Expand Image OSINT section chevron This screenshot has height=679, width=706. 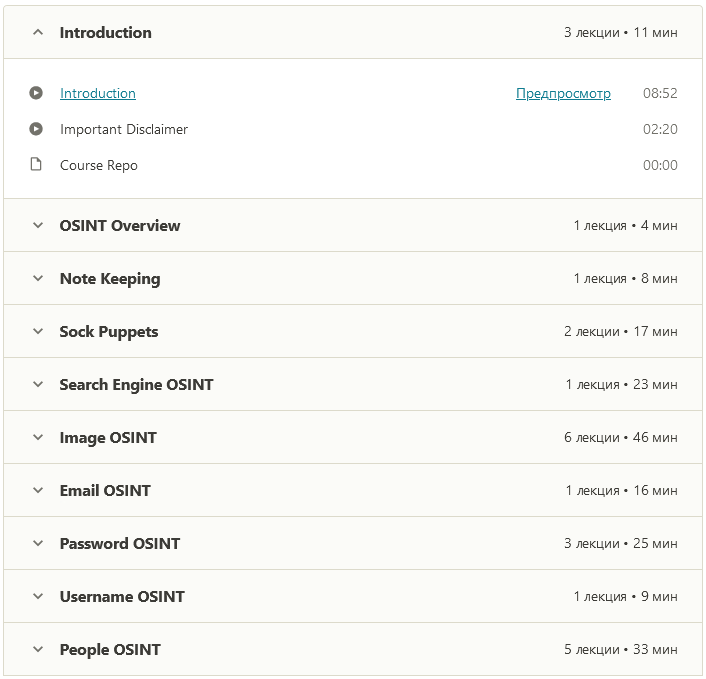(x=38, y=437)
